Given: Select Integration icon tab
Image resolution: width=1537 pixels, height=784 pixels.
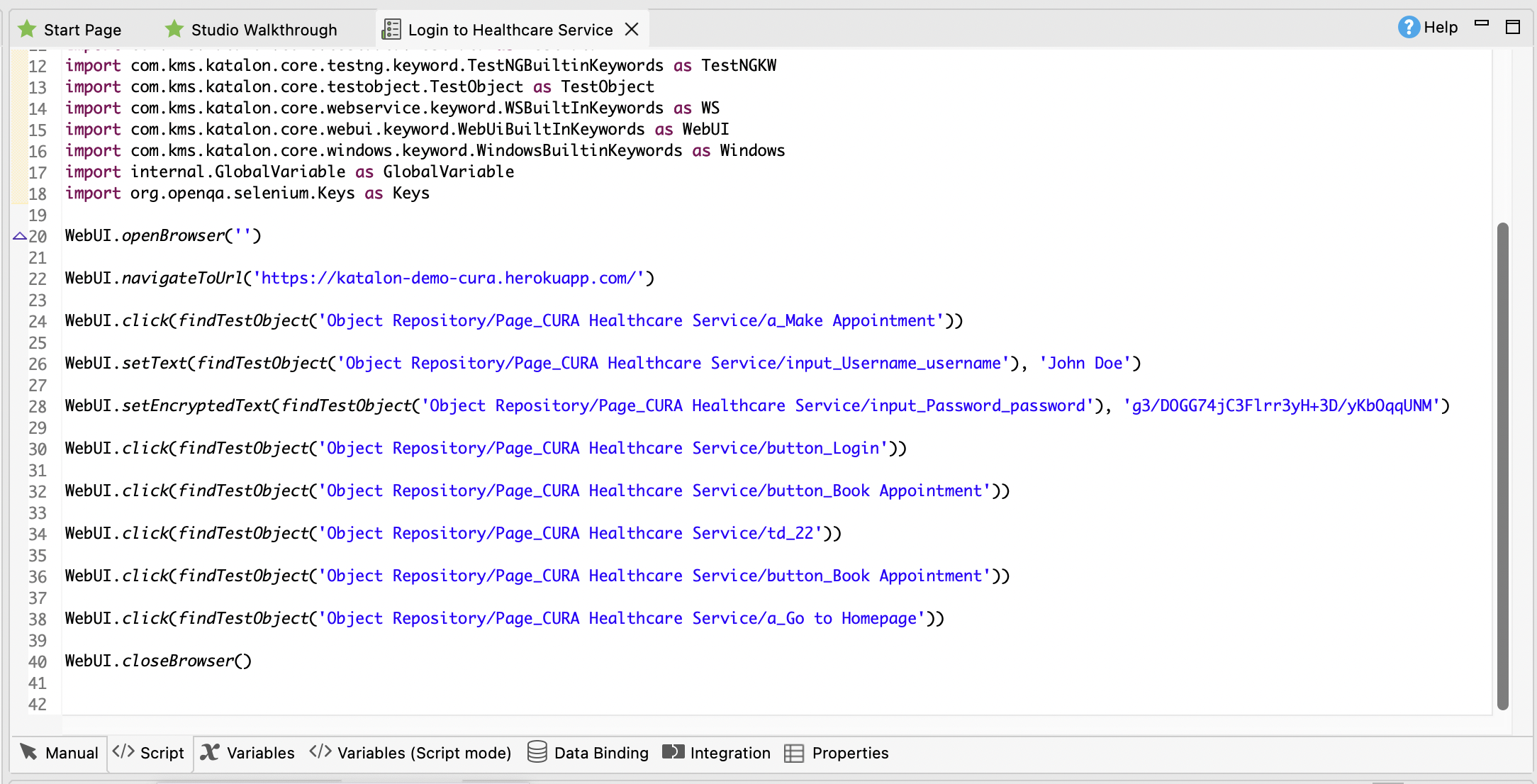Looking at the screenshot, I should pos(718,753).
